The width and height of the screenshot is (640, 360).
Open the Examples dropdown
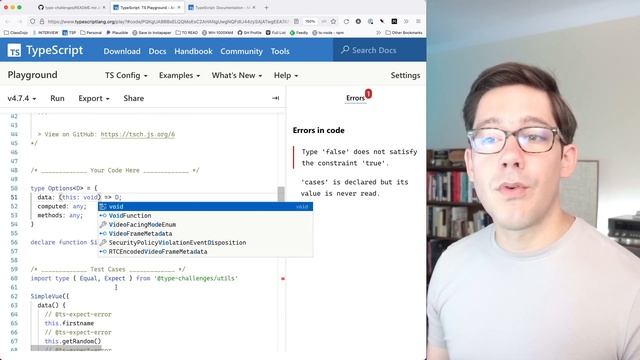(179, 75)
